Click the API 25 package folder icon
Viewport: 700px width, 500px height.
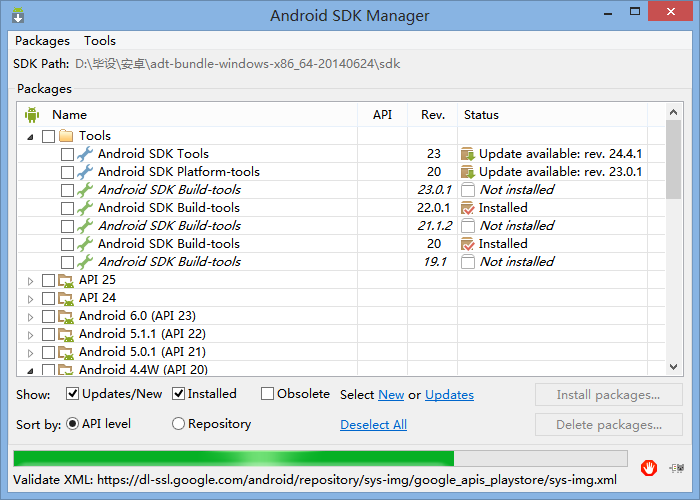[x=66, y=280]
